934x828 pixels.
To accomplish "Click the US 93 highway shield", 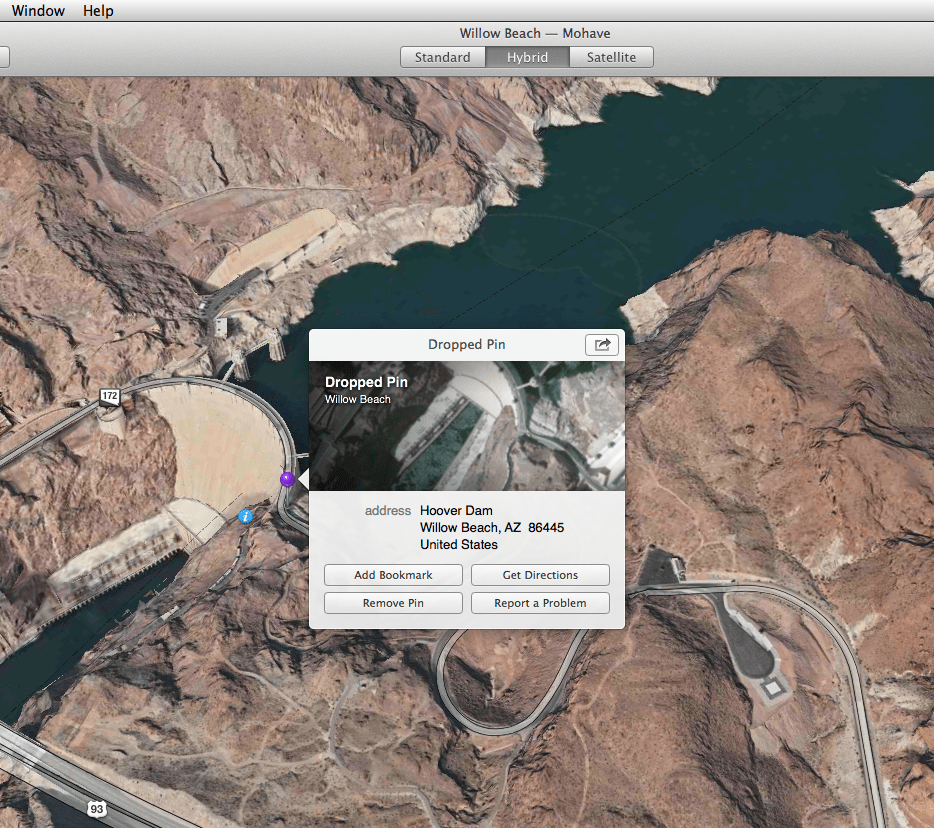I will 96,810.
